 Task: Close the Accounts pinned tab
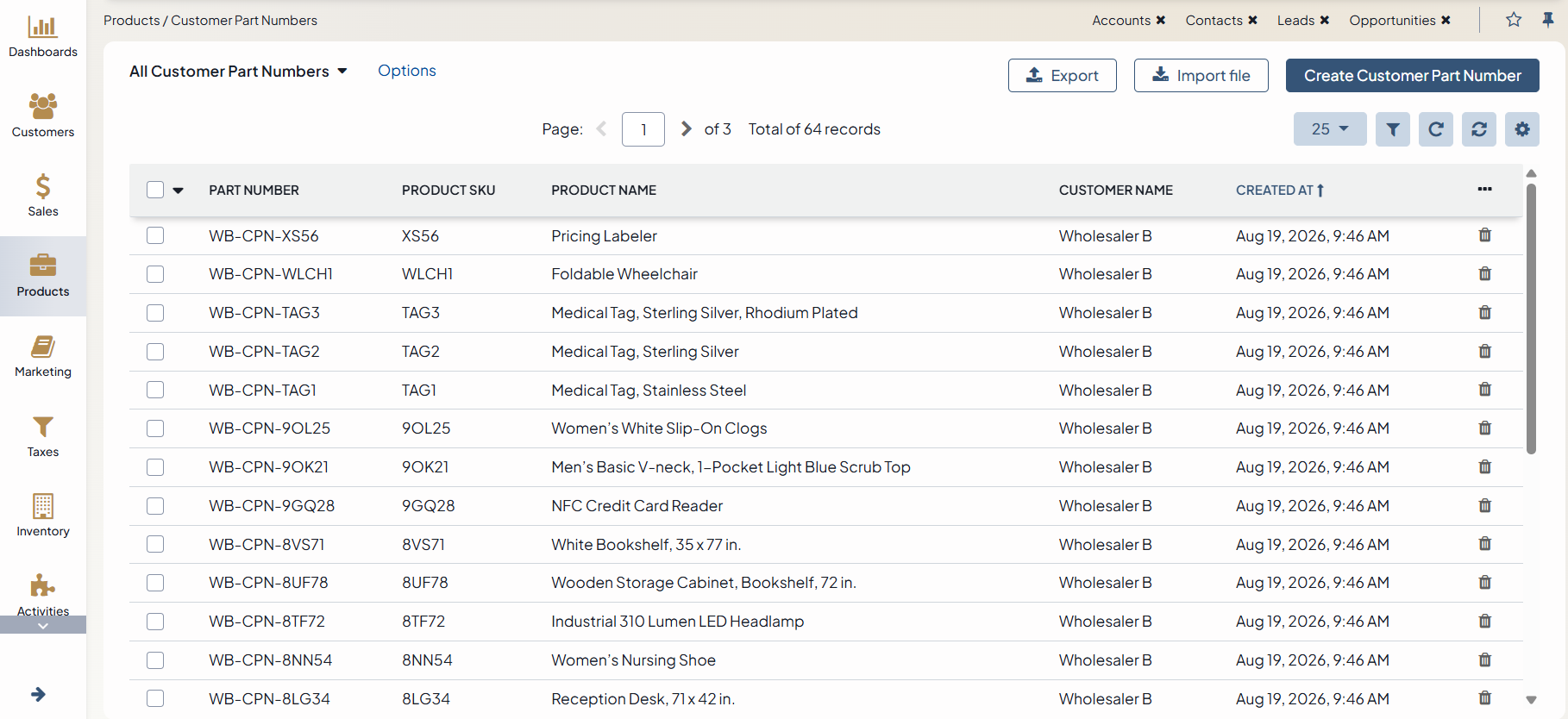tap(1161, 20)
